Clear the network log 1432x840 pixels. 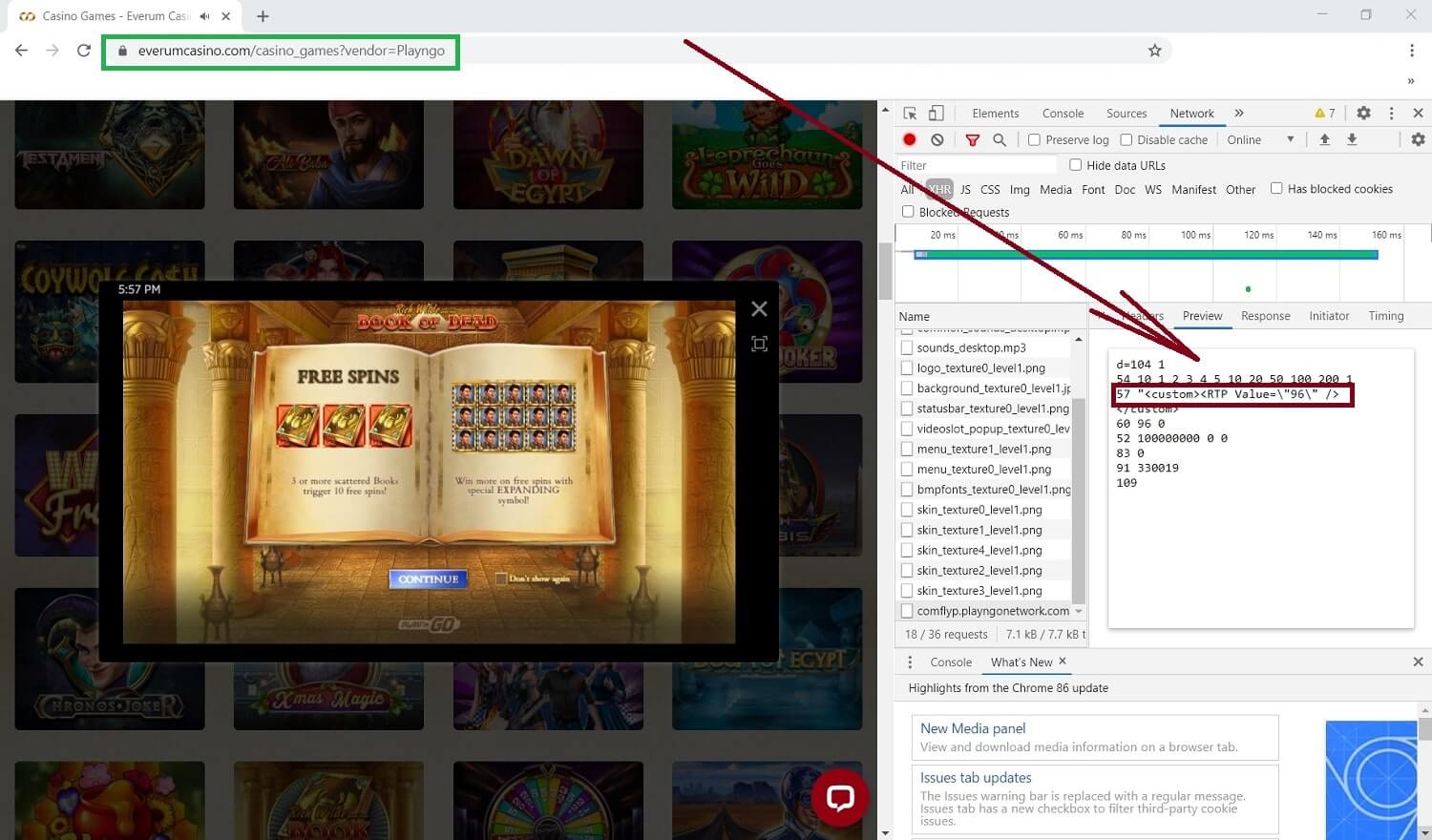coord(937,139)
